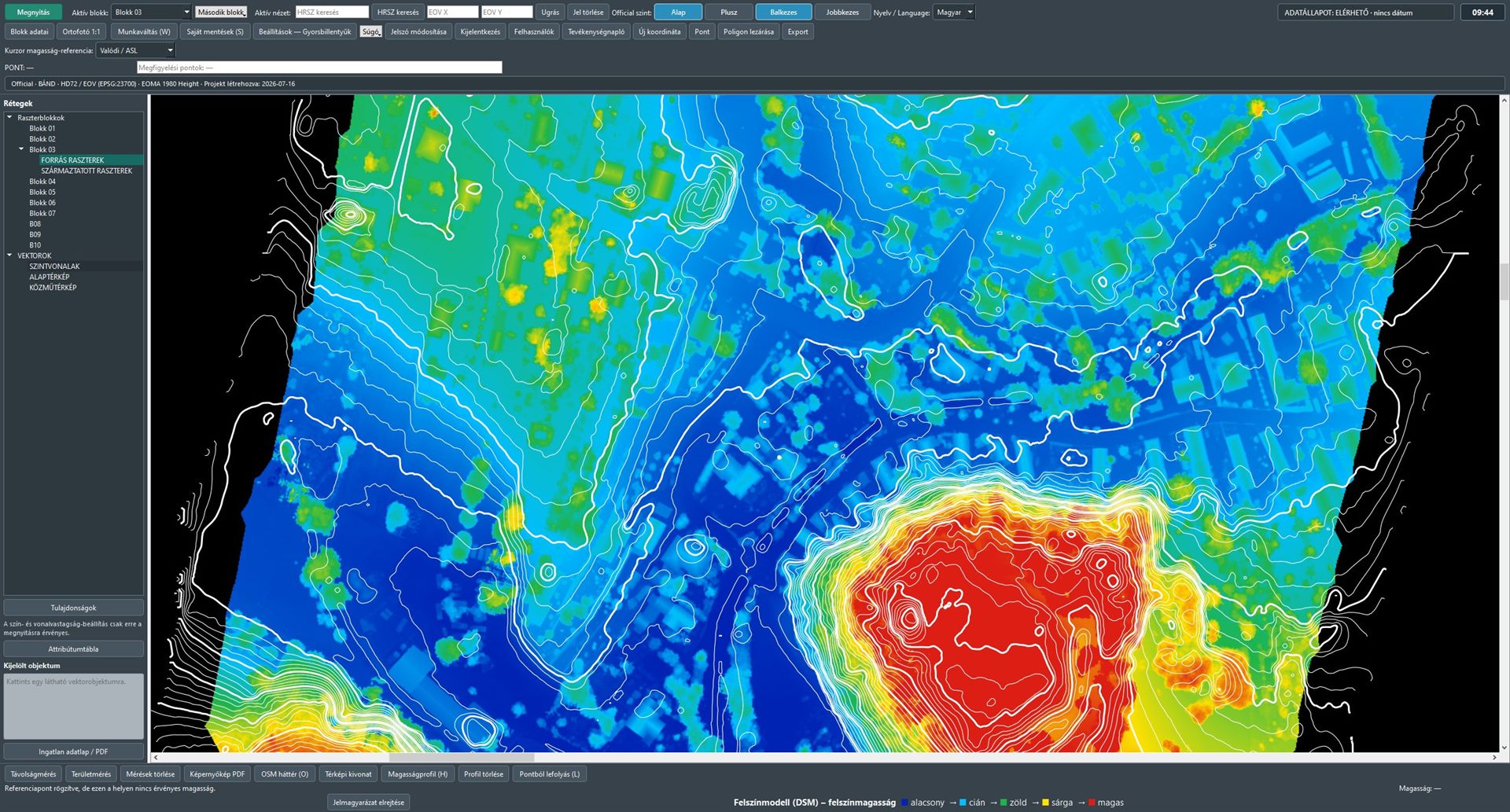This screenshot has height=812, width=1510.
Task: Select the Plusz official level
Action: coord(729,13)
